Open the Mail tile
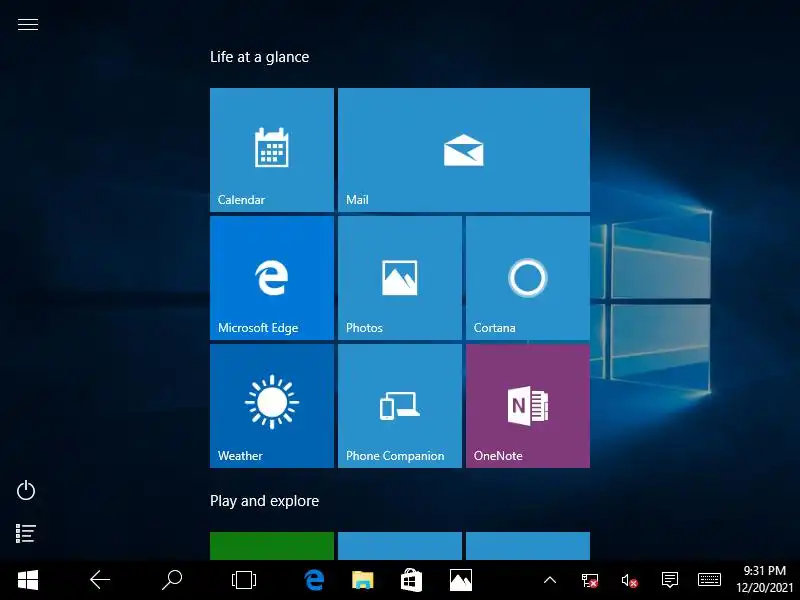Screen dimensions: 800x600 click(x=464, y=149)
